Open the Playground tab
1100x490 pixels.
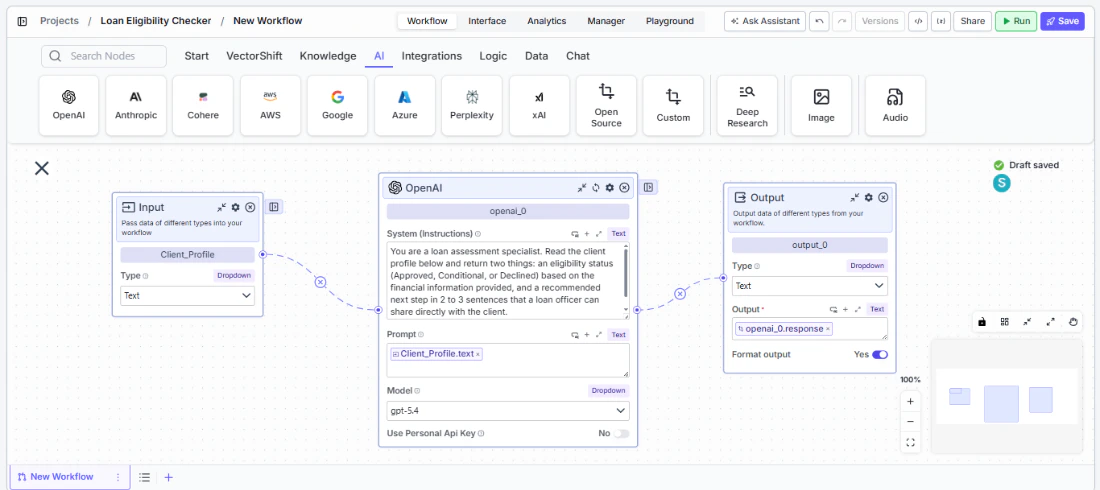[670, 21]
